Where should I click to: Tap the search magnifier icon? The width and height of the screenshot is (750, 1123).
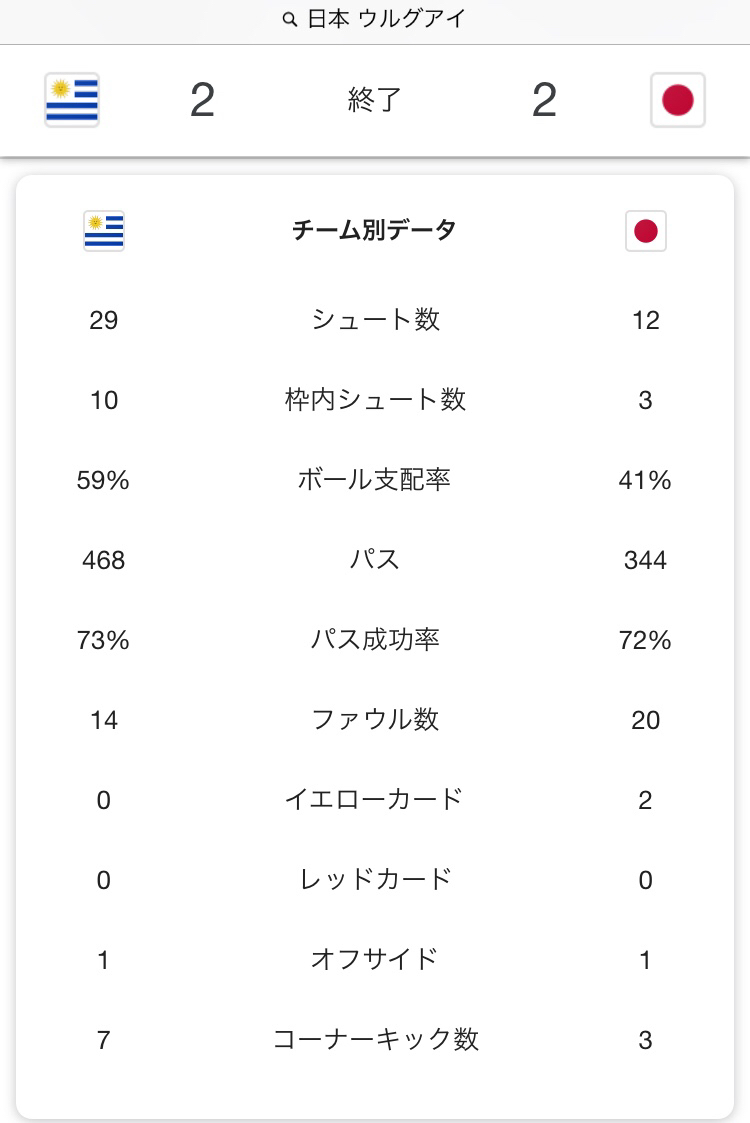coord(290,20)
